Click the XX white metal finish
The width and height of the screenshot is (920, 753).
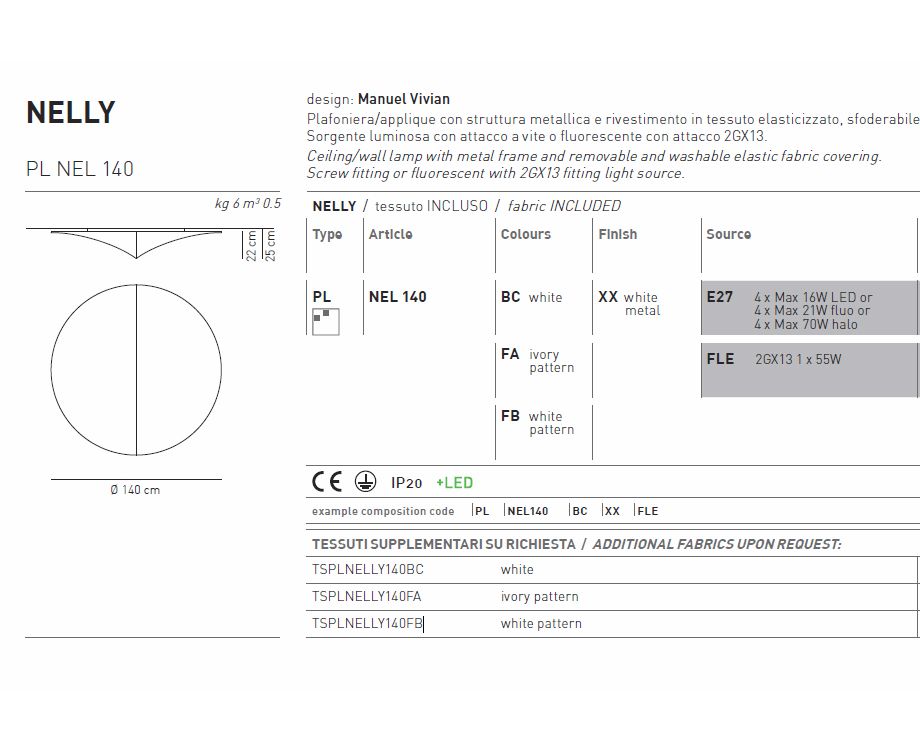tap(629, 304)
